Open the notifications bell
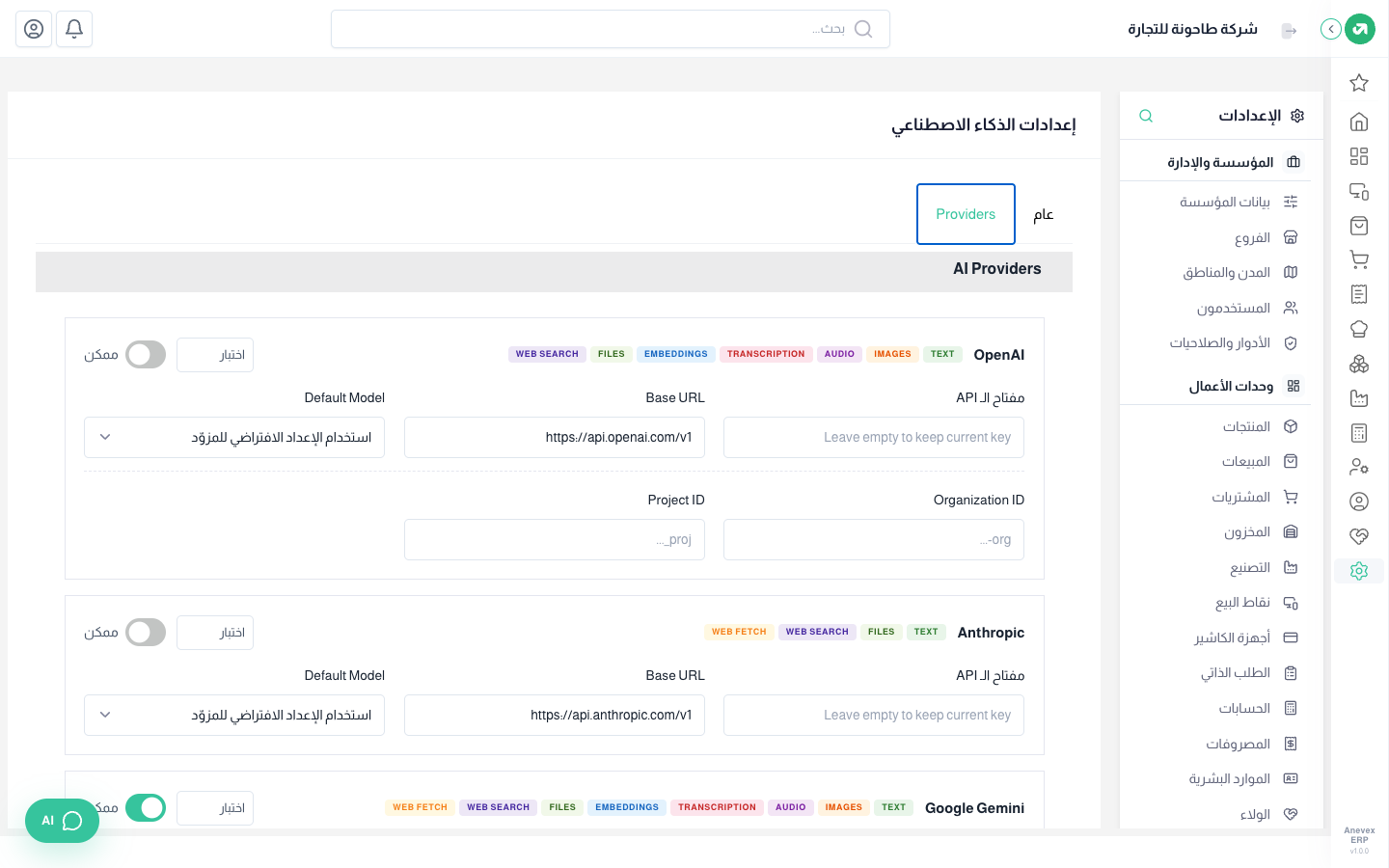 point(74,29)
